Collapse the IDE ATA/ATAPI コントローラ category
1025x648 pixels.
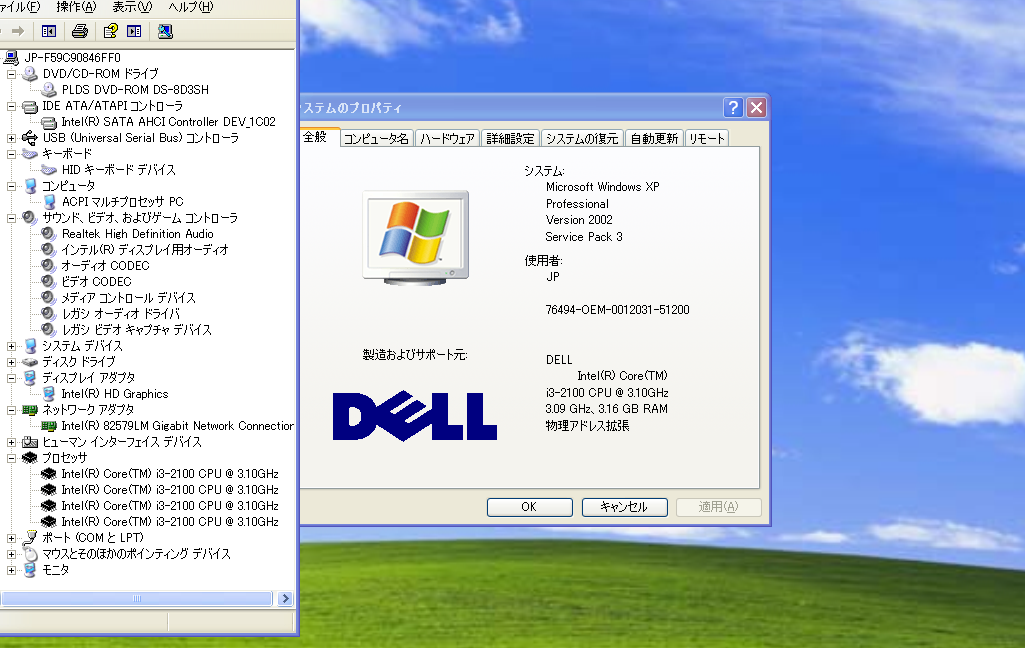coord(11,106)
